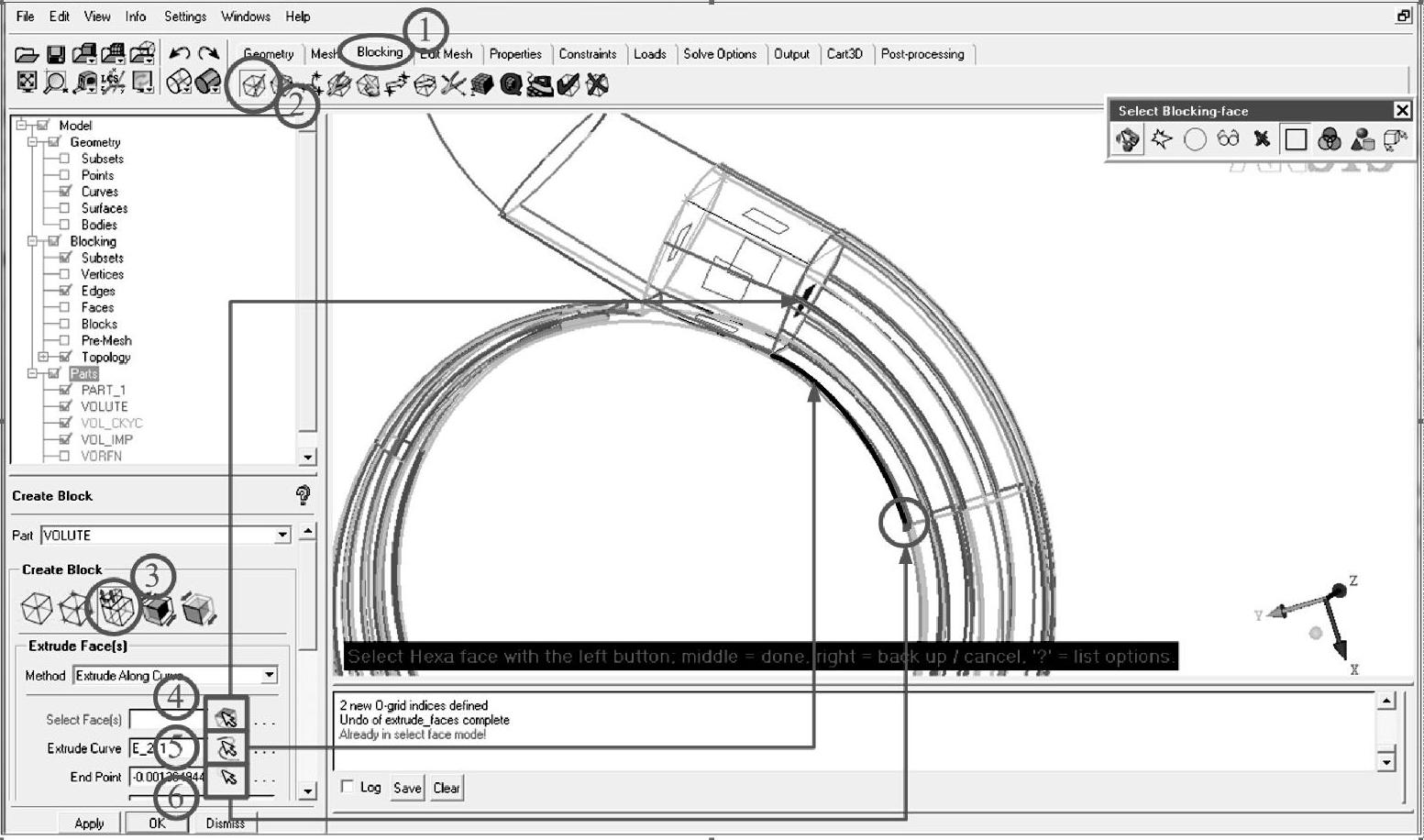
Task: Enable the Vertices checkbox under Blocking
Action: [x=65, y=274]
